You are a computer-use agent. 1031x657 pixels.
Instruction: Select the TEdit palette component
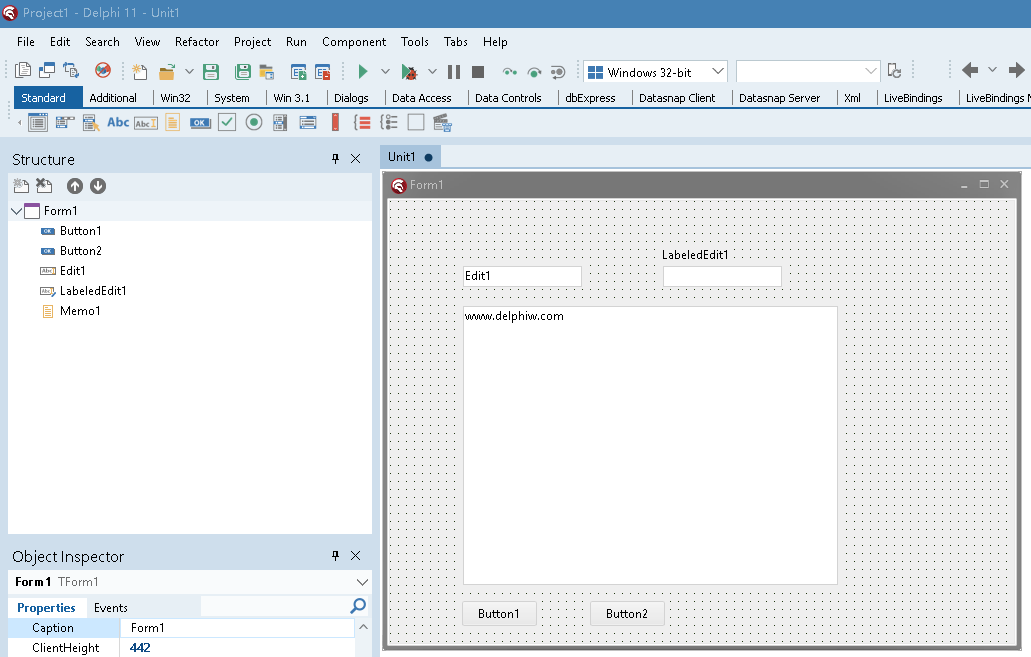(146, 122)
